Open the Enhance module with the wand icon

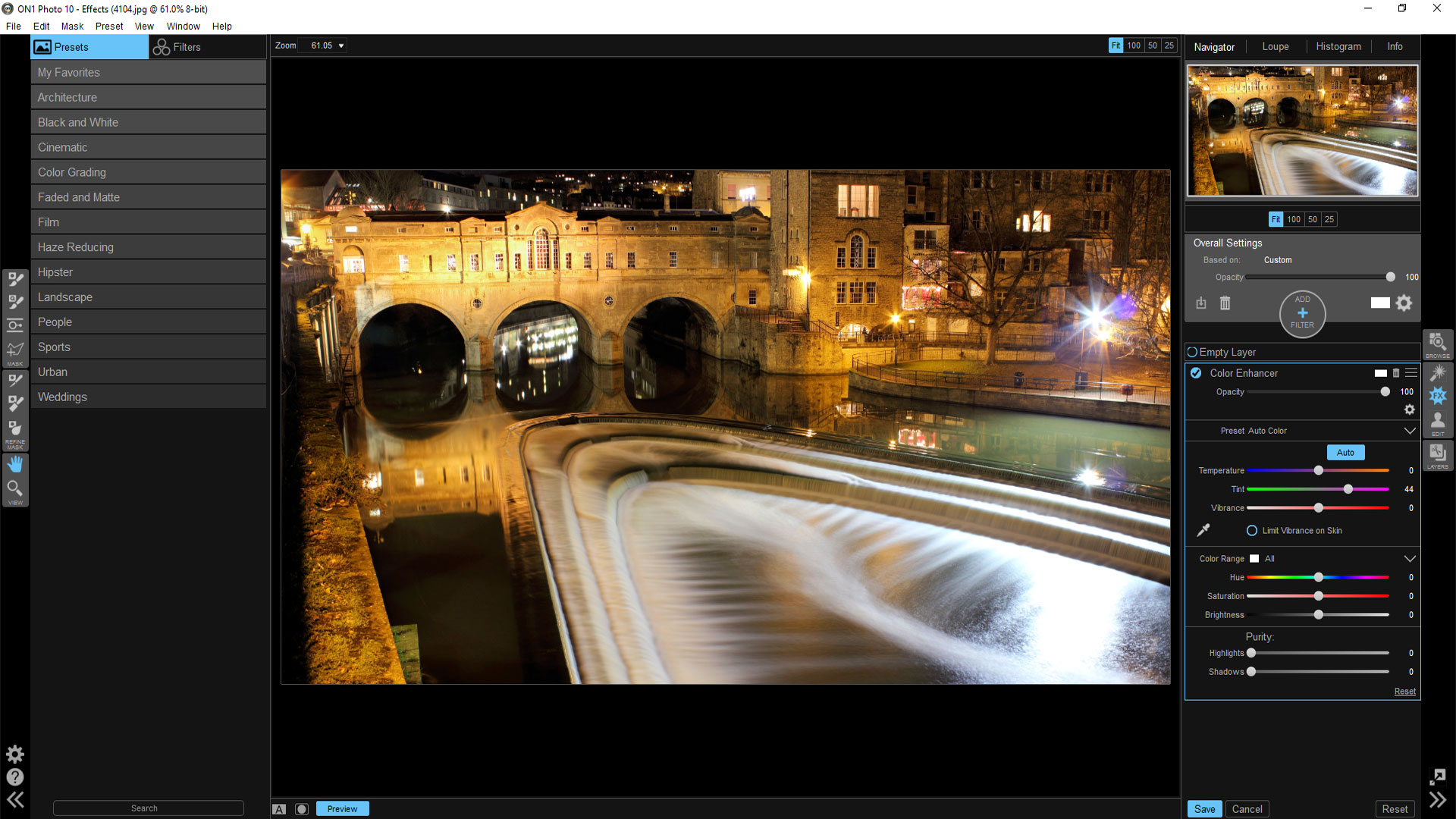(1437, 372)
